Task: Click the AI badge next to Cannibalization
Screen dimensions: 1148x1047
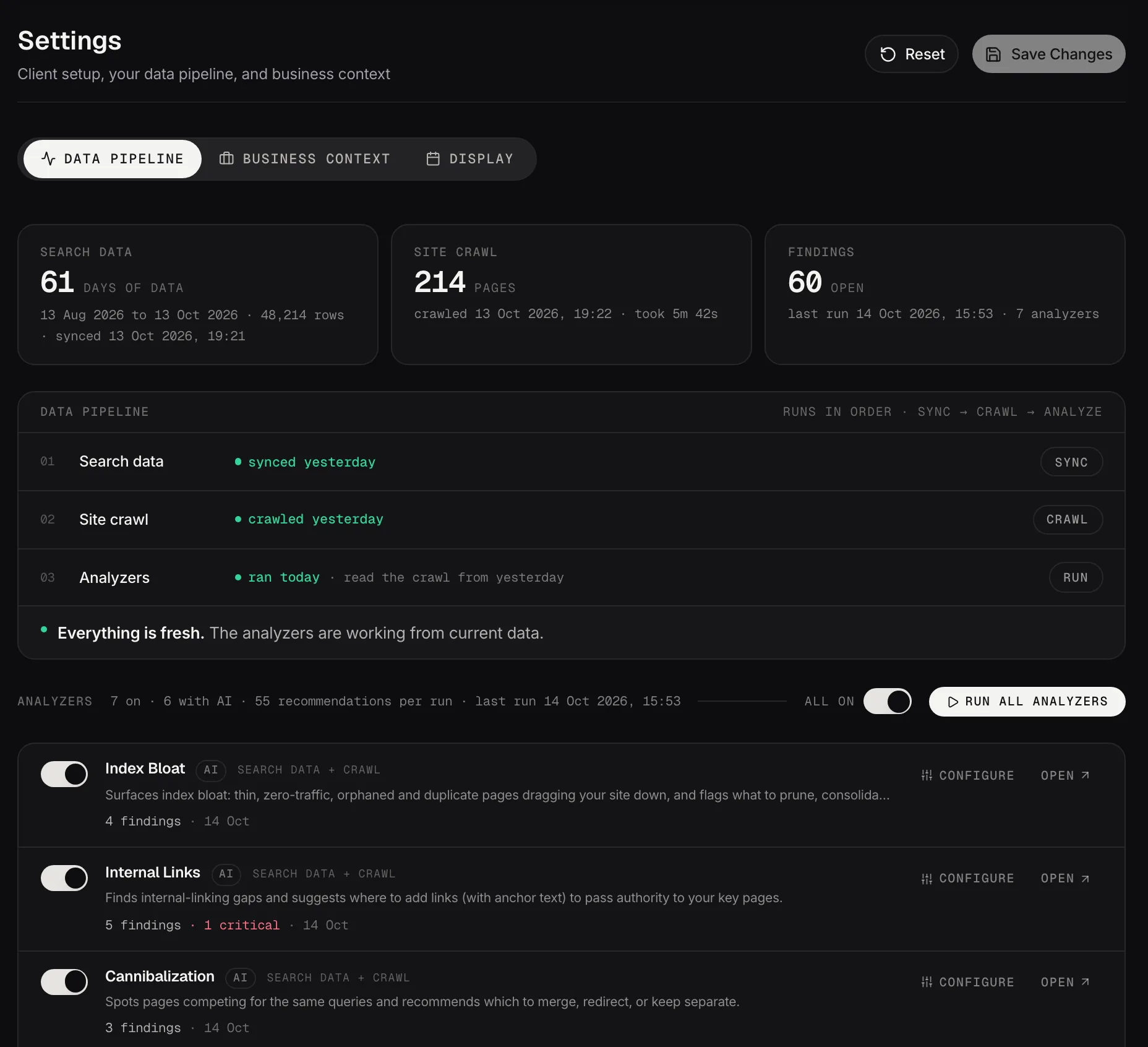Action: tap(241, 978)
